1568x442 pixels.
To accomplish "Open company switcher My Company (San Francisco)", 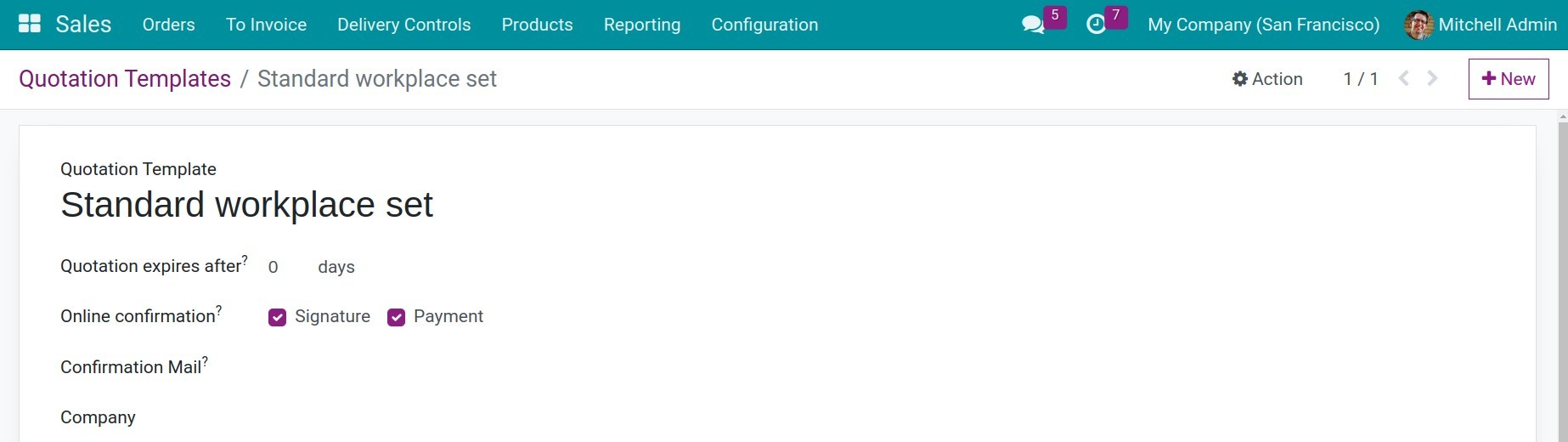I will click(x=1264, y=25).
